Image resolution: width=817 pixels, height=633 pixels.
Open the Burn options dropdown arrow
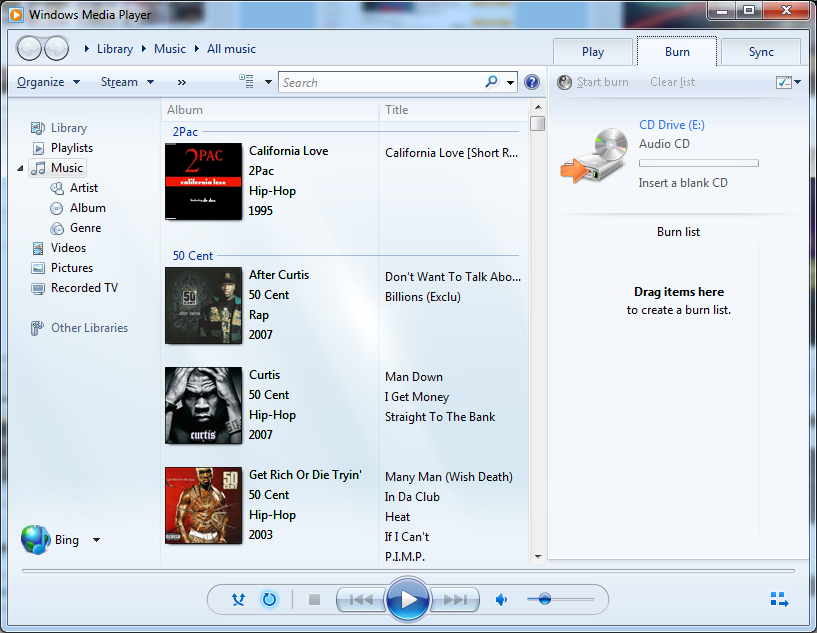[797, 82]
